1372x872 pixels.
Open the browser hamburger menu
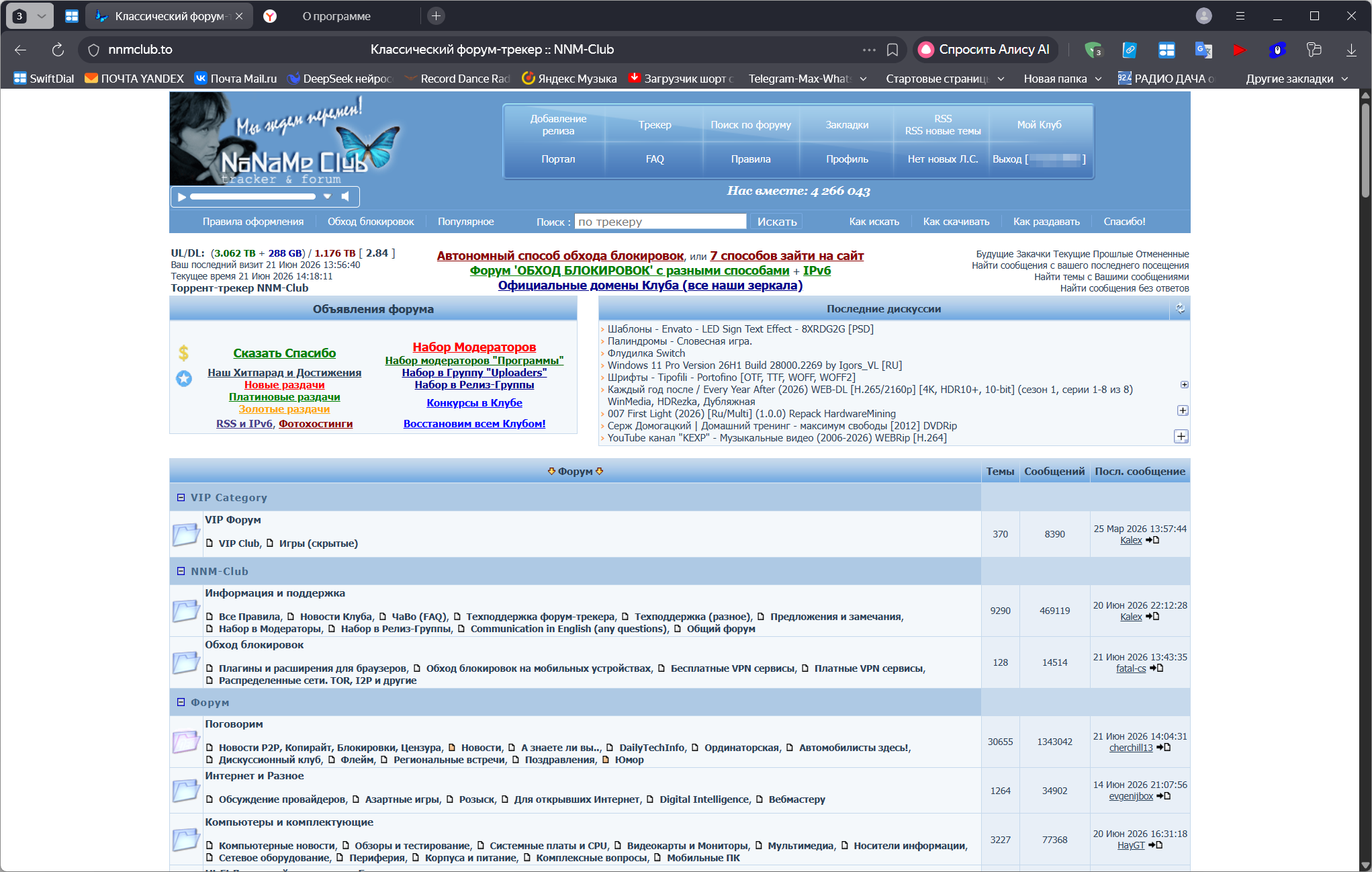[1240, 16]
